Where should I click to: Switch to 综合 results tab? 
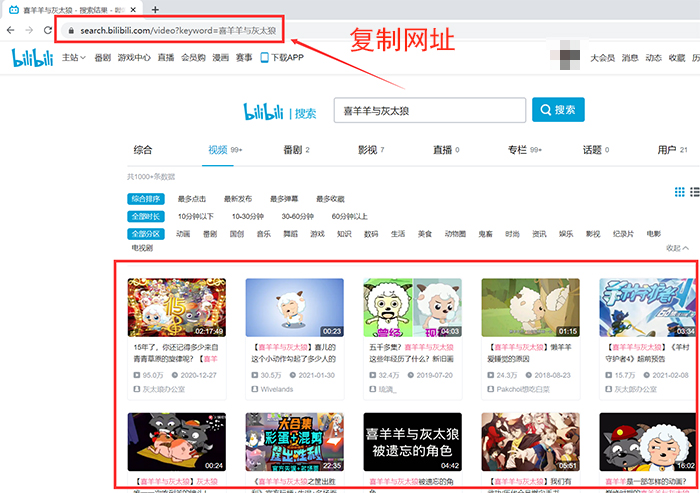(x=143, y=150)
